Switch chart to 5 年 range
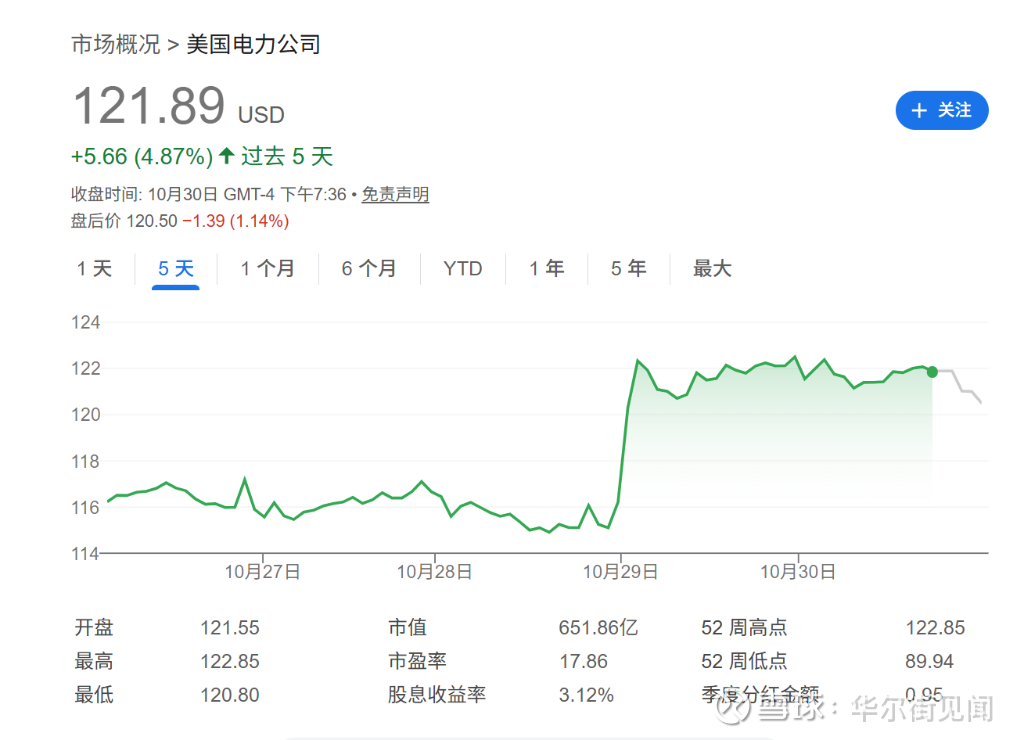Screen dimensions: 1024x740 click(x=628, y=268)
